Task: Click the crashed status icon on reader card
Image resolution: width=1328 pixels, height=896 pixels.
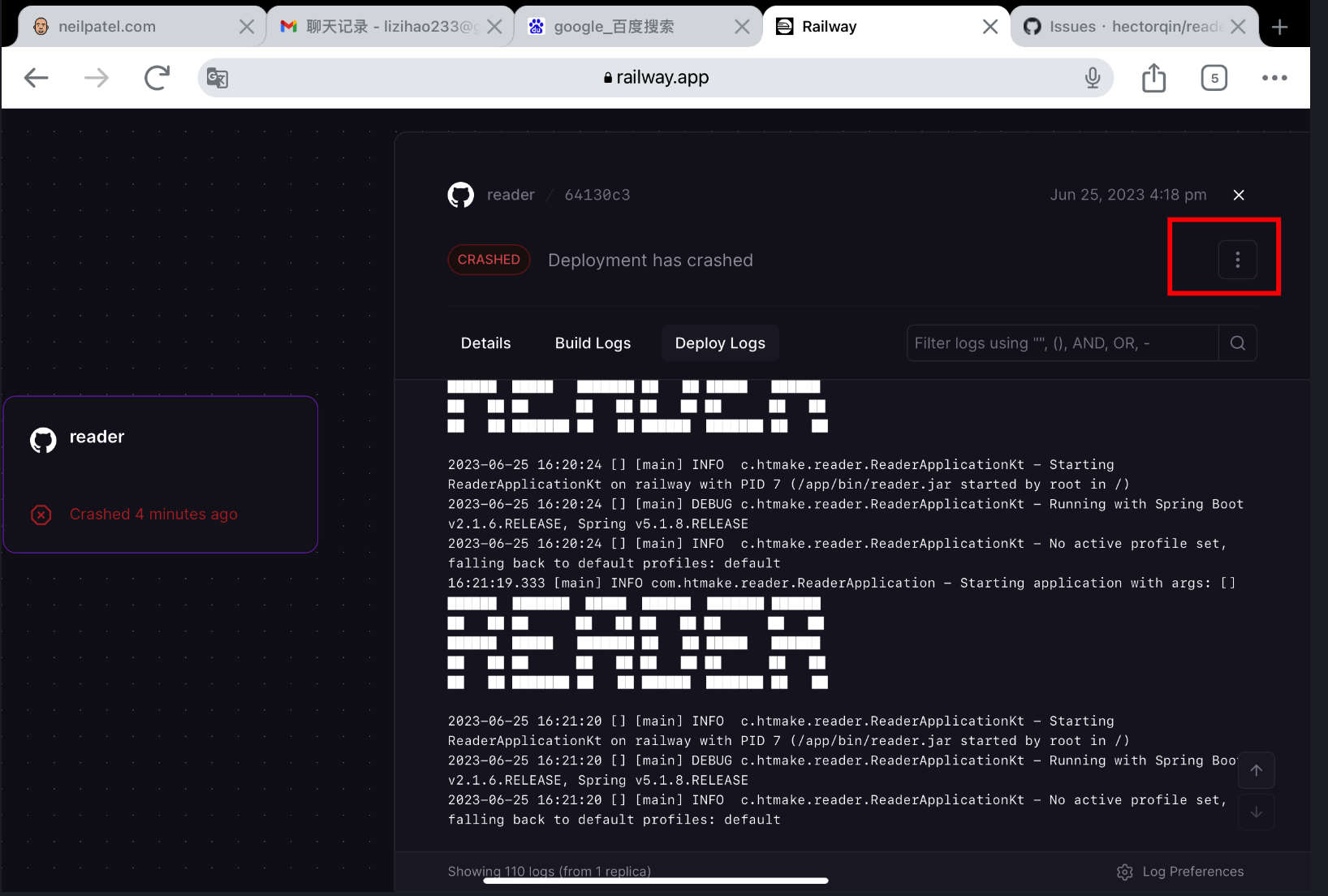Action: point(41,514)
